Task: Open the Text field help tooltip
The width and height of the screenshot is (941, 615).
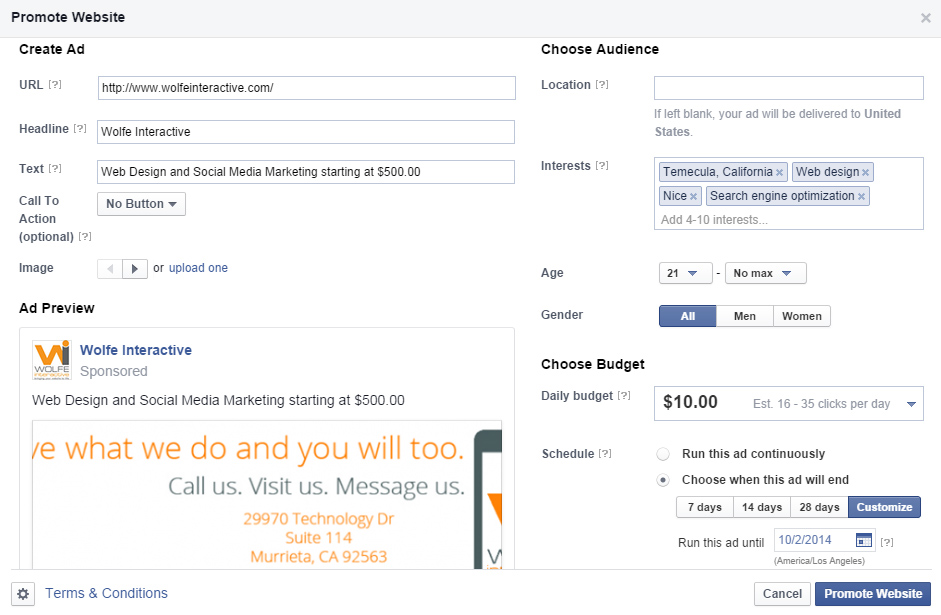Action: [55, 169]
